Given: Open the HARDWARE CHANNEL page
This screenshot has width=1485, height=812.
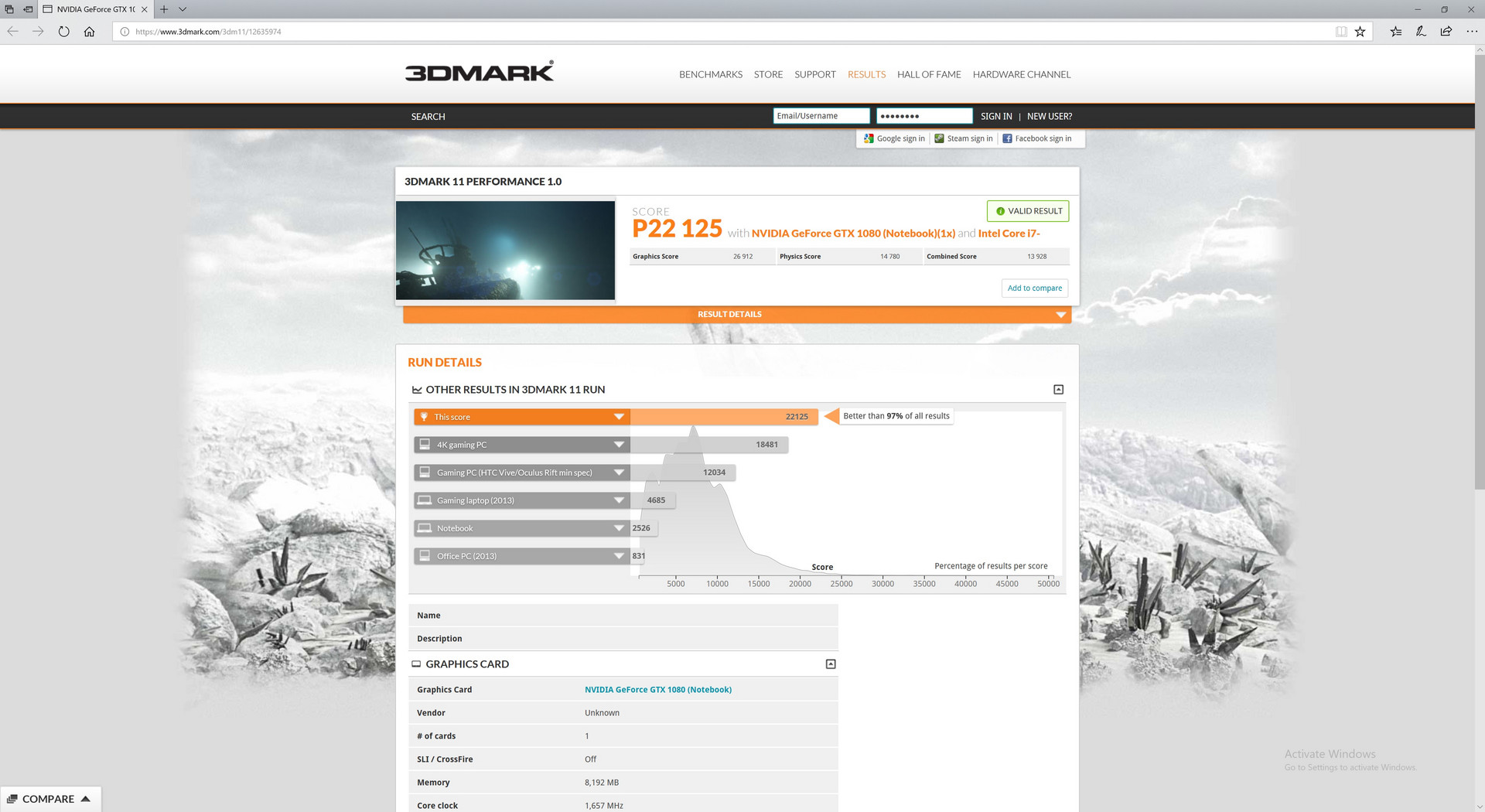Looking at the screenshot, I should coord(1022,74).
